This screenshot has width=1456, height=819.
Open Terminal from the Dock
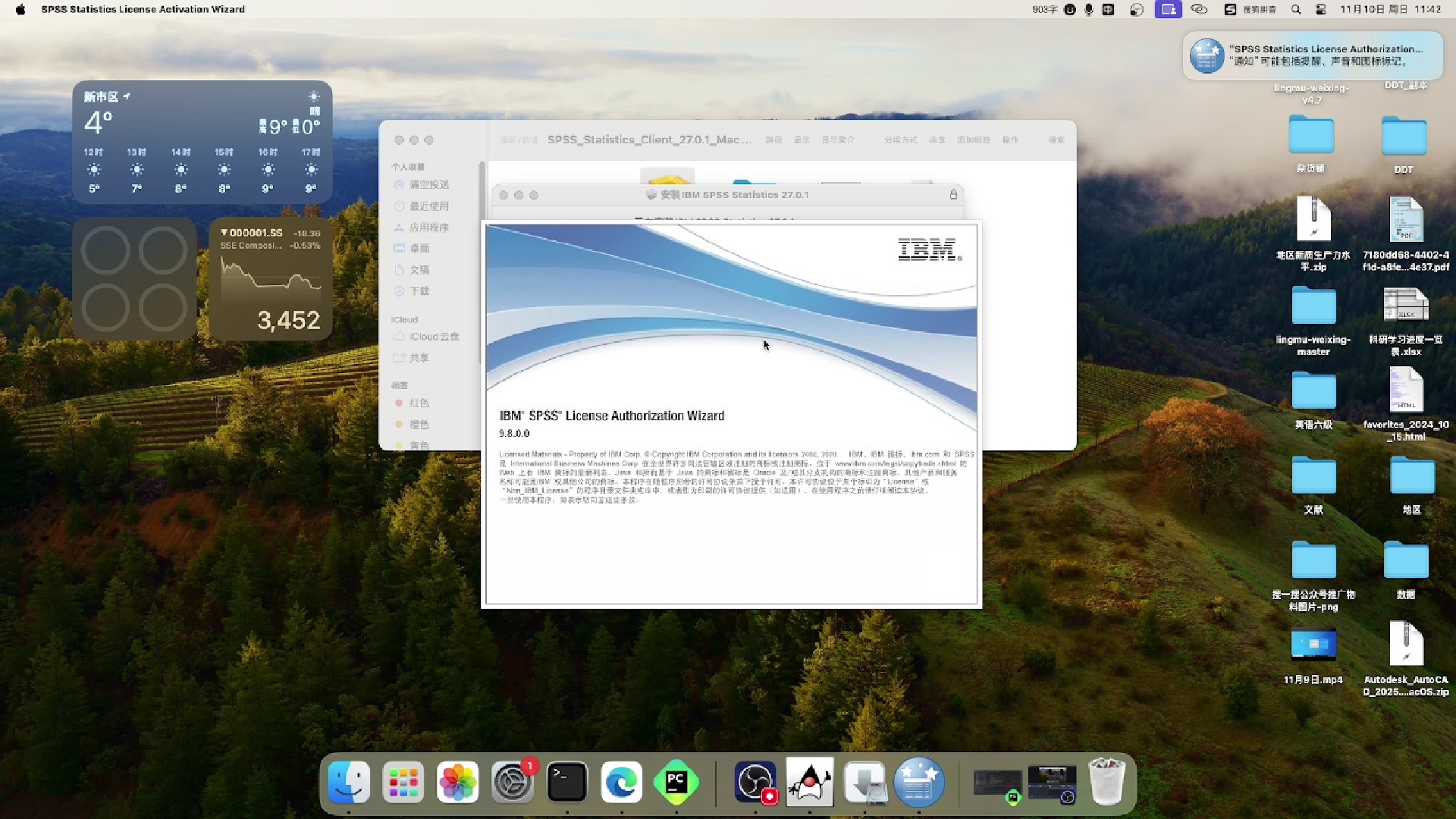click(x=567, y=782)
